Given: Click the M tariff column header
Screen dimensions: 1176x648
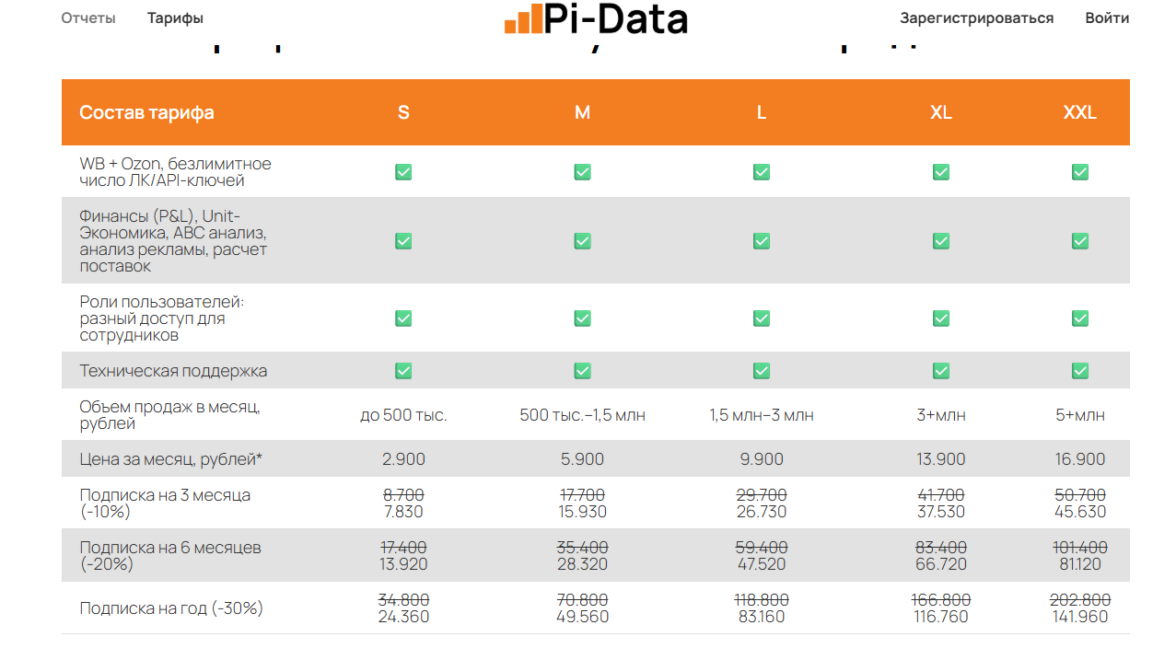Looking at the screenshot, I should pyautogui.click(x=582, y=113).
